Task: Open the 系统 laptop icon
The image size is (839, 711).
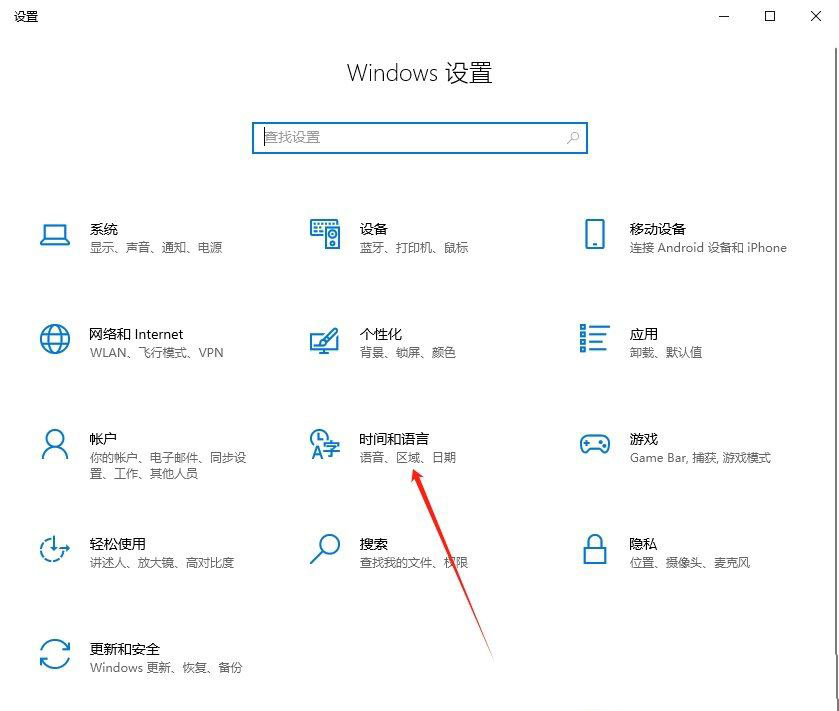Action: pos(55,235)
